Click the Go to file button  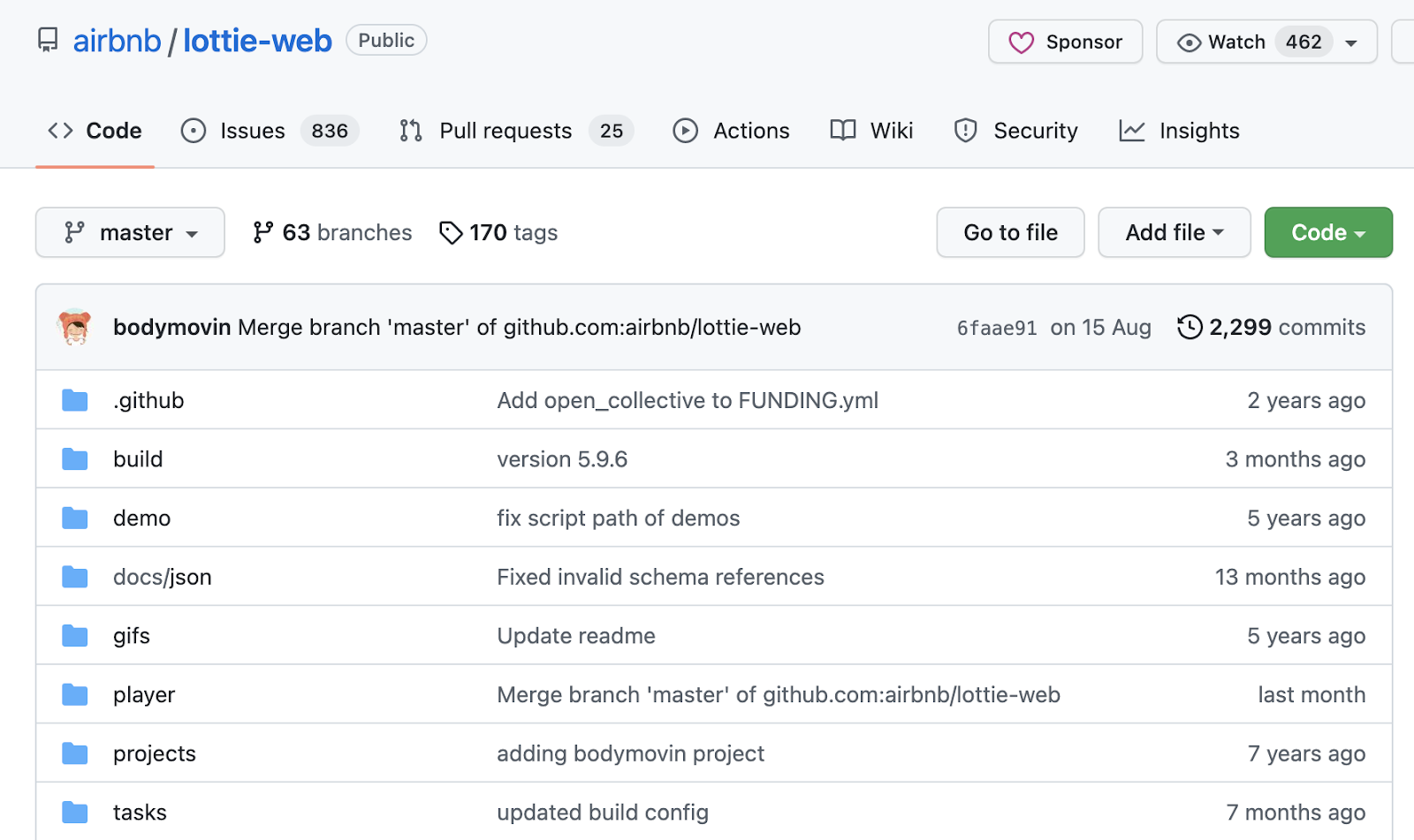tap(1010, 232)
